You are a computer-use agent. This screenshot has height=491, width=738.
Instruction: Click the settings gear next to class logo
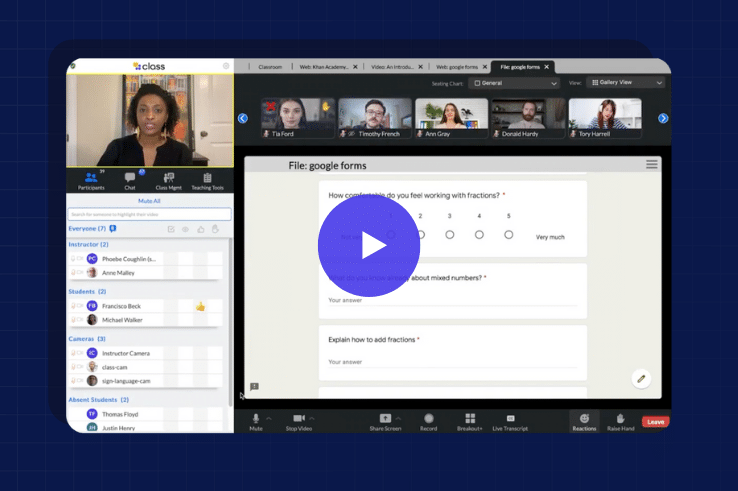[226, 66]
